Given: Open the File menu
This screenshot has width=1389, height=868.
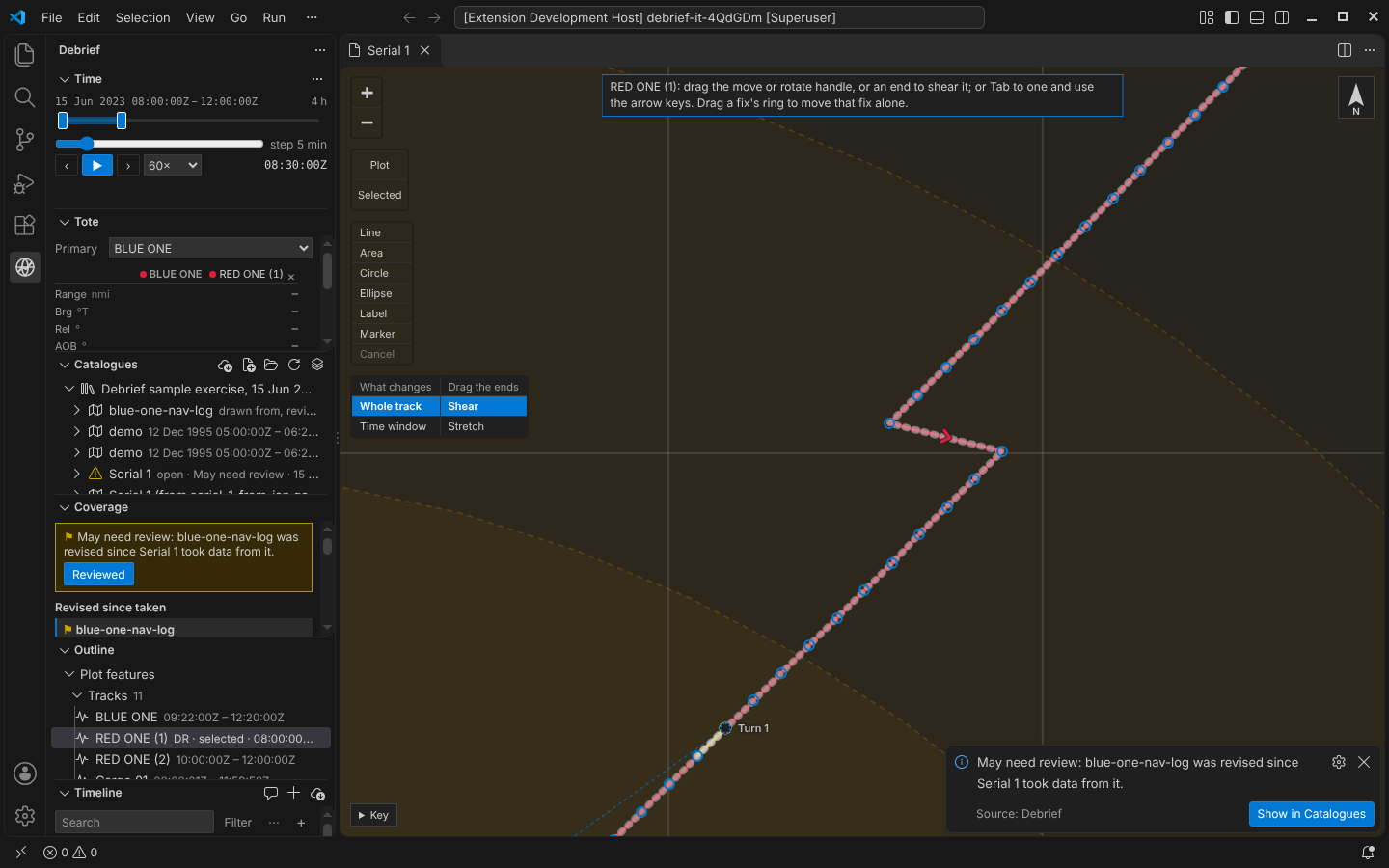Looking at the screenshot, I should 52,17.
